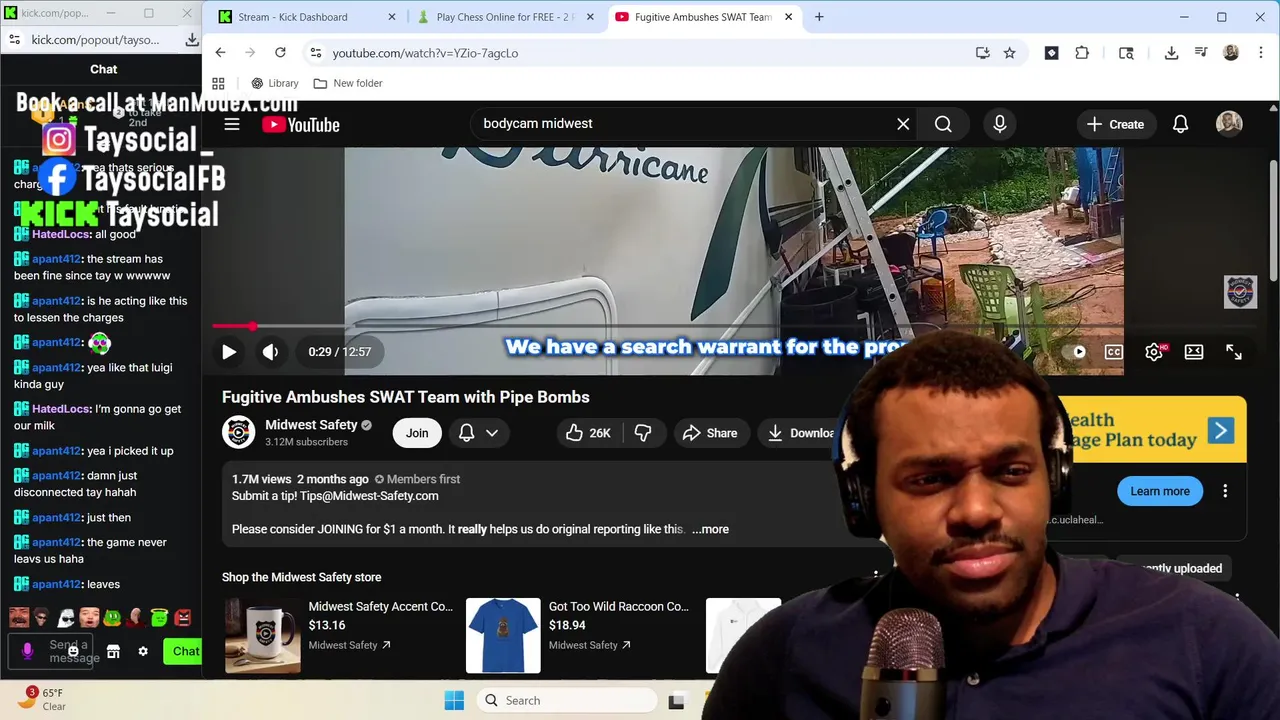Download the video
This screenshot has height=720, width=1280.
click(800, 433)
